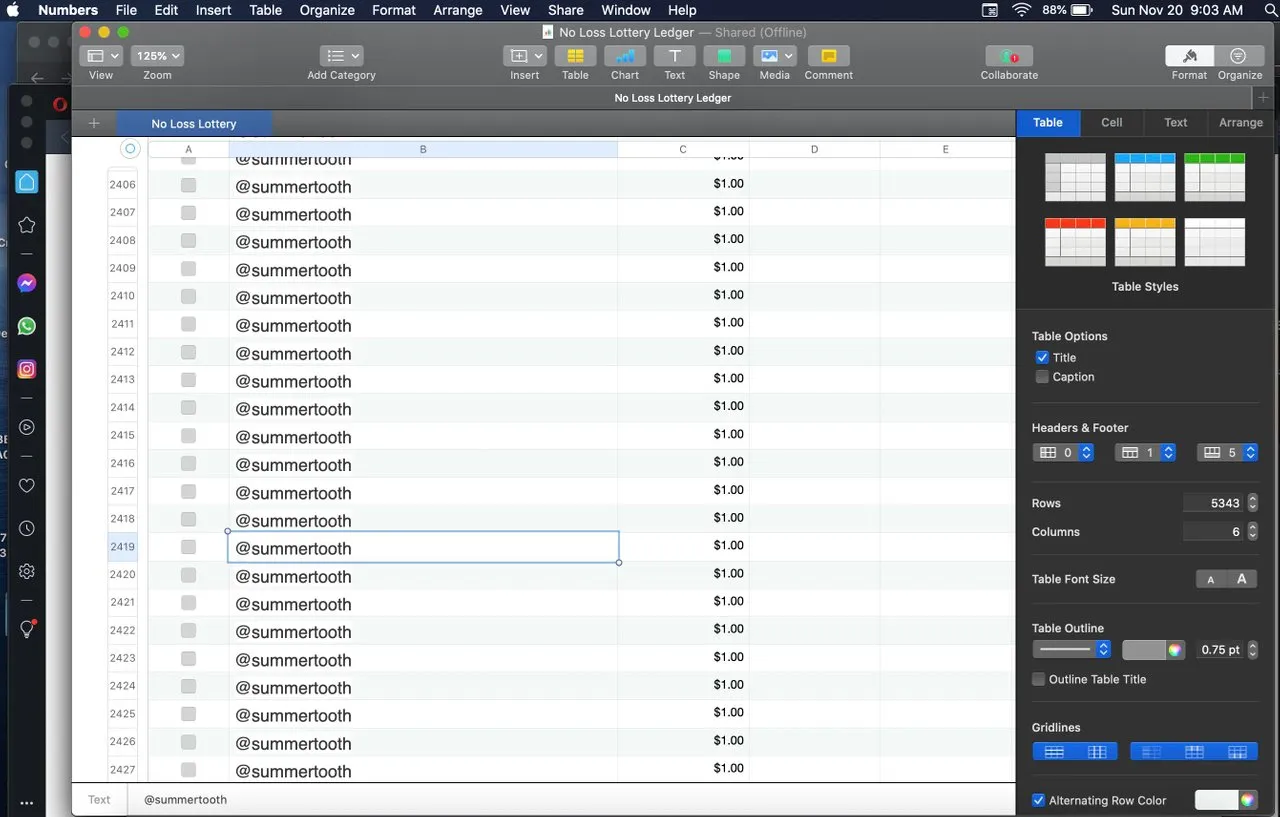This screenshot has height=817, width=1280.
Task: Open the Add Category toolbar button
Action: coord(341,56)
